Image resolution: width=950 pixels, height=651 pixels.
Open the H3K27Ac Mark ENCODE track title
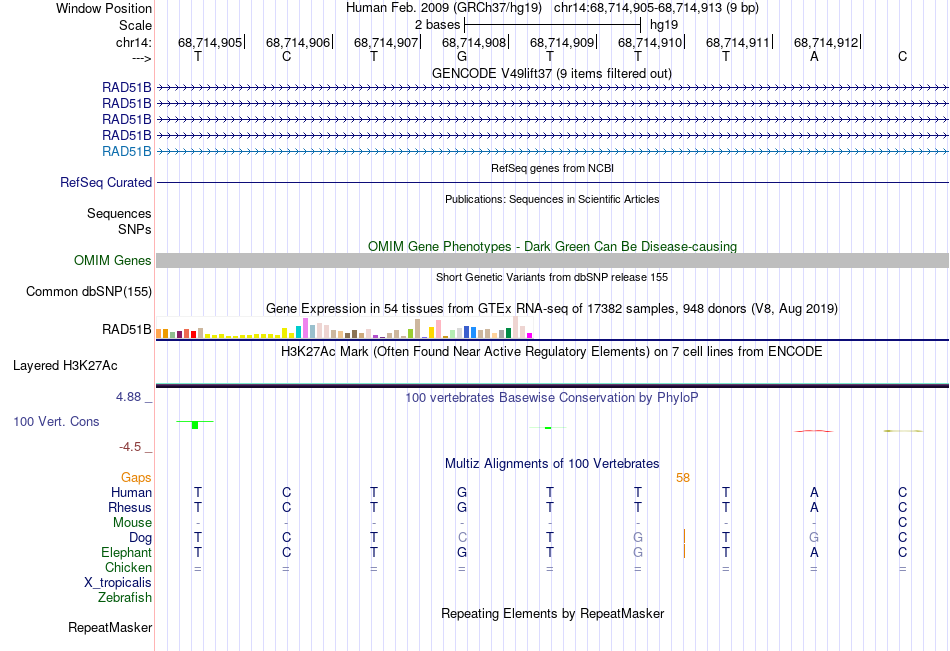[552, 352]
